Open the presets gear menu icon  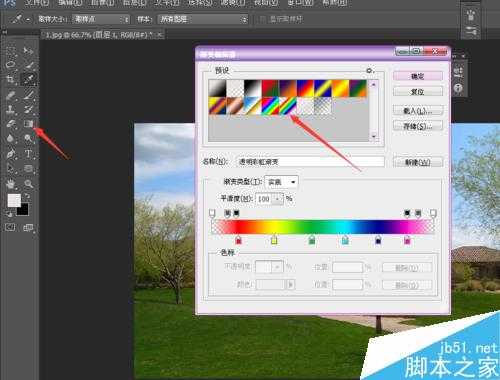click(370, 71)
